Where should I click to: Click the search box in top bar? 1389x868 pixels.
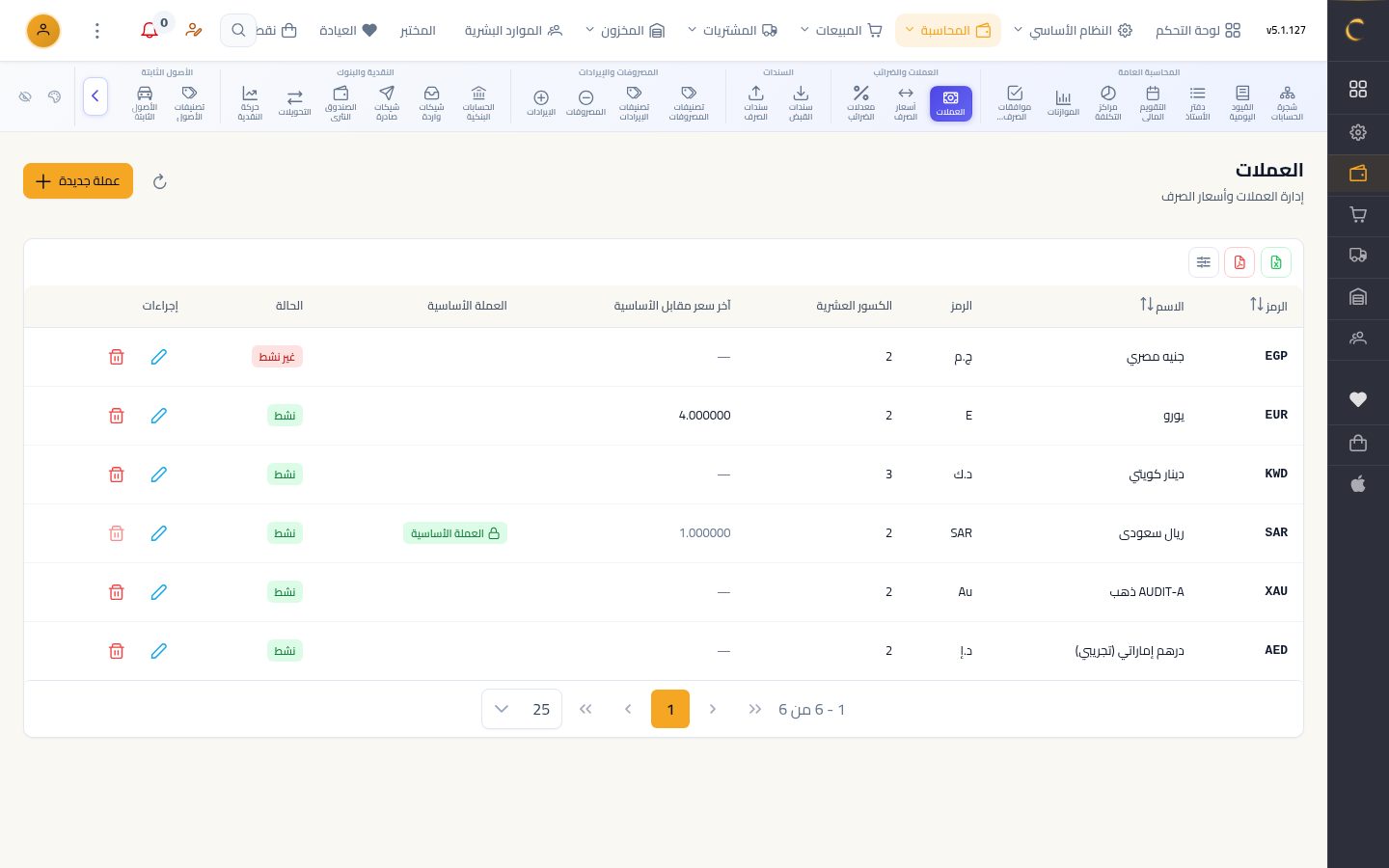pyautogui.click(x=238, y=31)
